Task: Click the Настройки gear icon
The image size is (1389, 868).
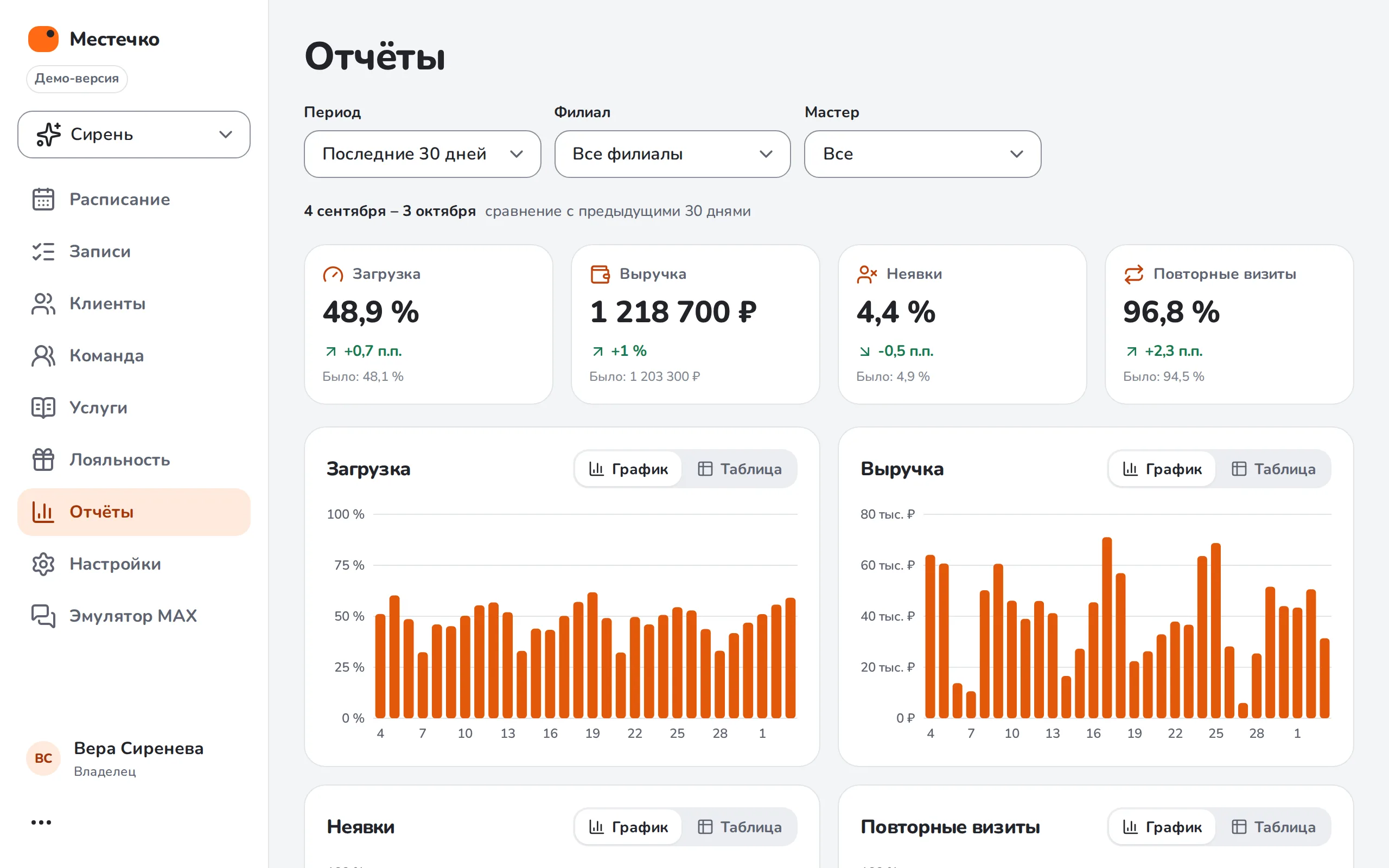Action: pos(43,564)
